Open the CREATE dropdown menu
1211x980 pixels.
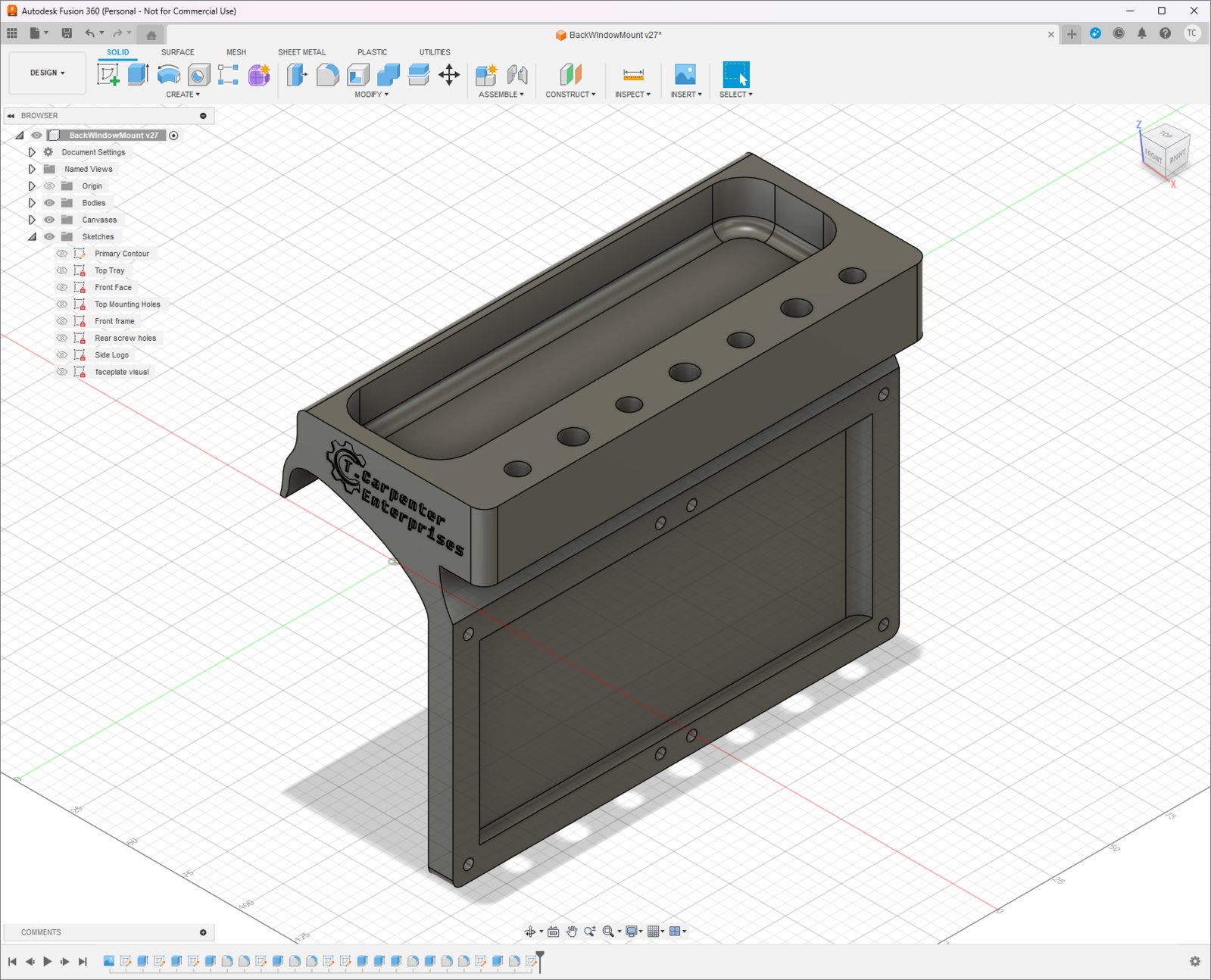[x=183, y=95]
